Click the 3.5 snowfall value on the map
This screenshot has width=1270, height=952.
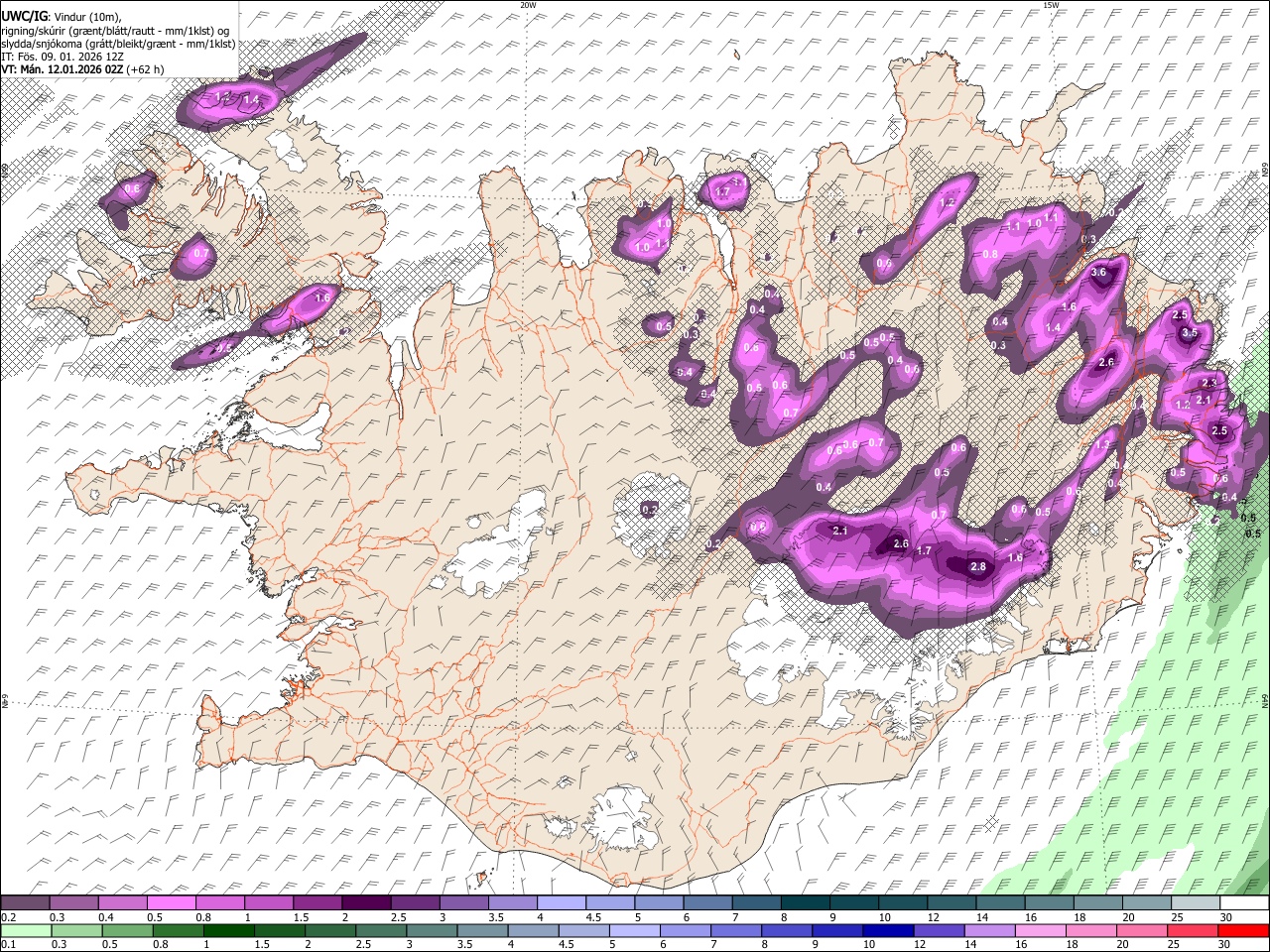(1189, 333)
